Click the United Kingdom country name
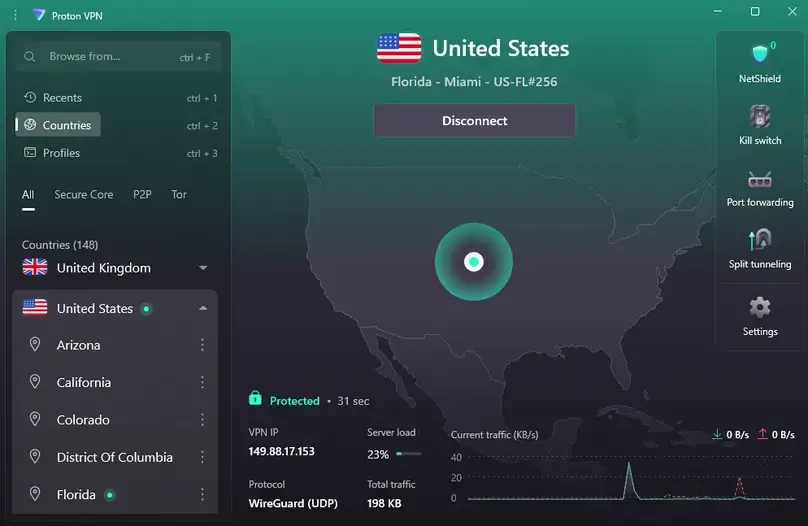This screenshot has width=808, height=526. [x=104, y=268]
